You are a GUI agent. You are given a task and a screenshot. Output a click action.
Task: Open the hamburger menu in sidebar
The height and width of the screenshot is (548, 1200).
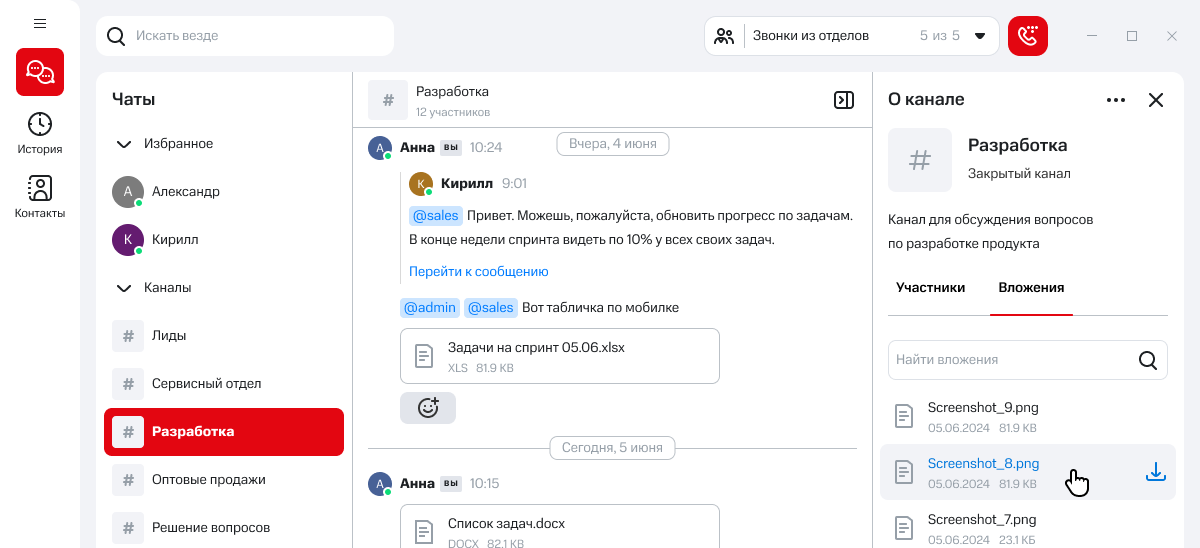pos(40,23)
